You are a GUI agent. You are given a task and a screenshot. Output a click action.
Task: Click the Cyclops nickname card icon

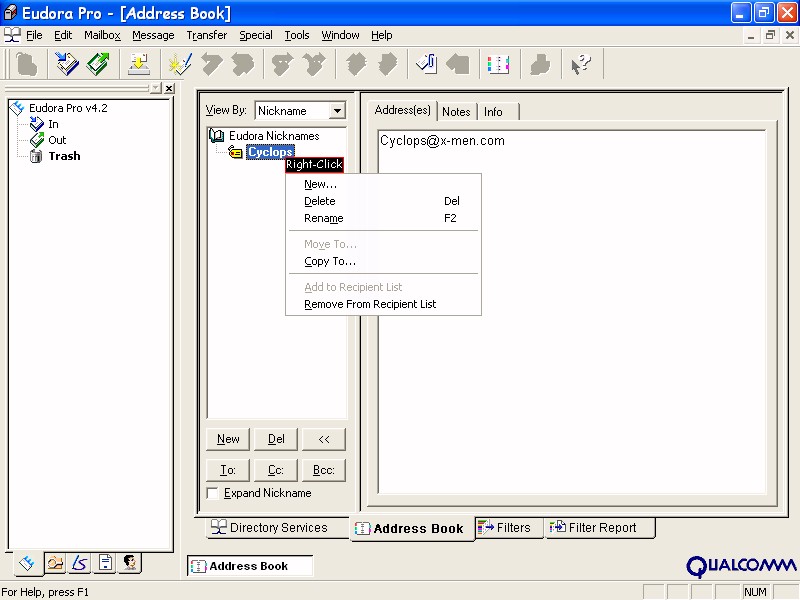235,152
